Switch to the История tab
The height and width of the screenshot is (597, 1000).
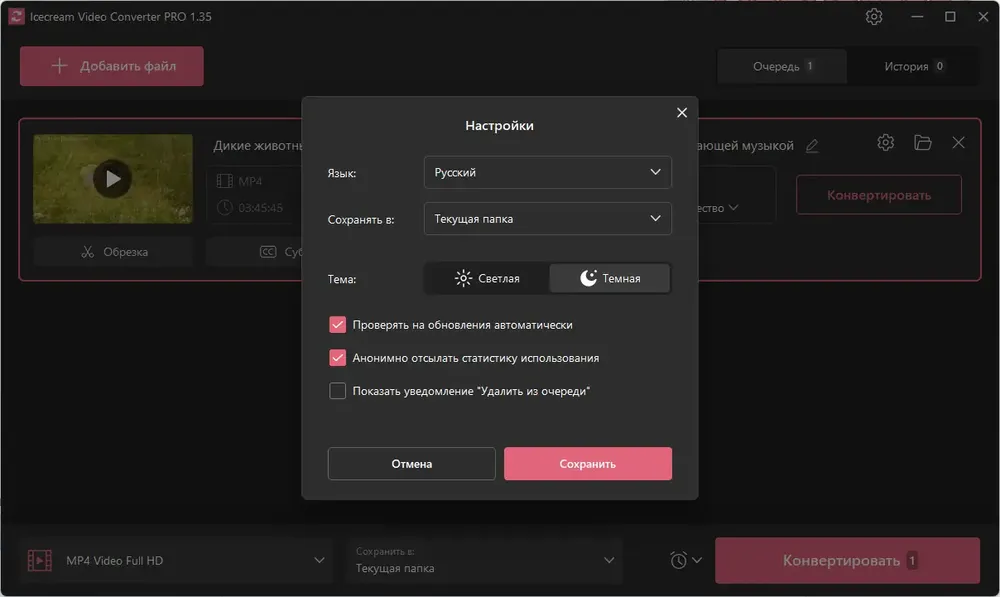(x=913, y=66)
